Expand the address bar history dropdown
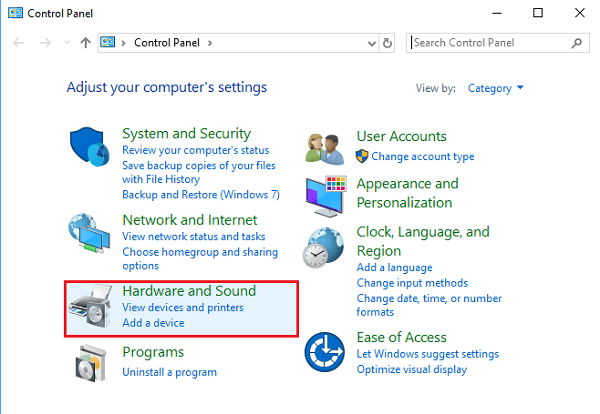 [x=369, y=43]
